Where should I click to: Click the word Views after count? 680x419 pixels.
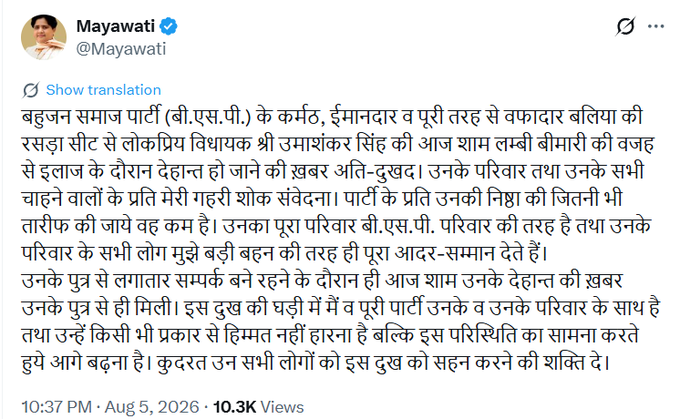pos(282,407)
